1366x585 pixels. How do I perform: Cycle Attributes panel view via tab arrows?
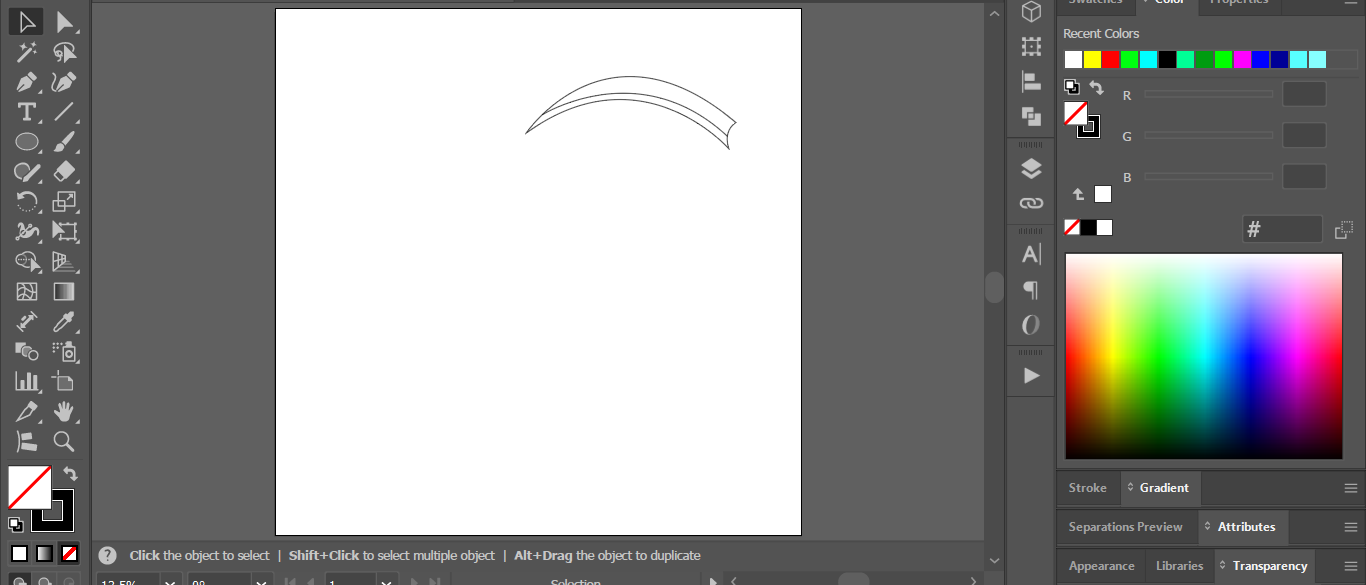tap(1208, 527)
